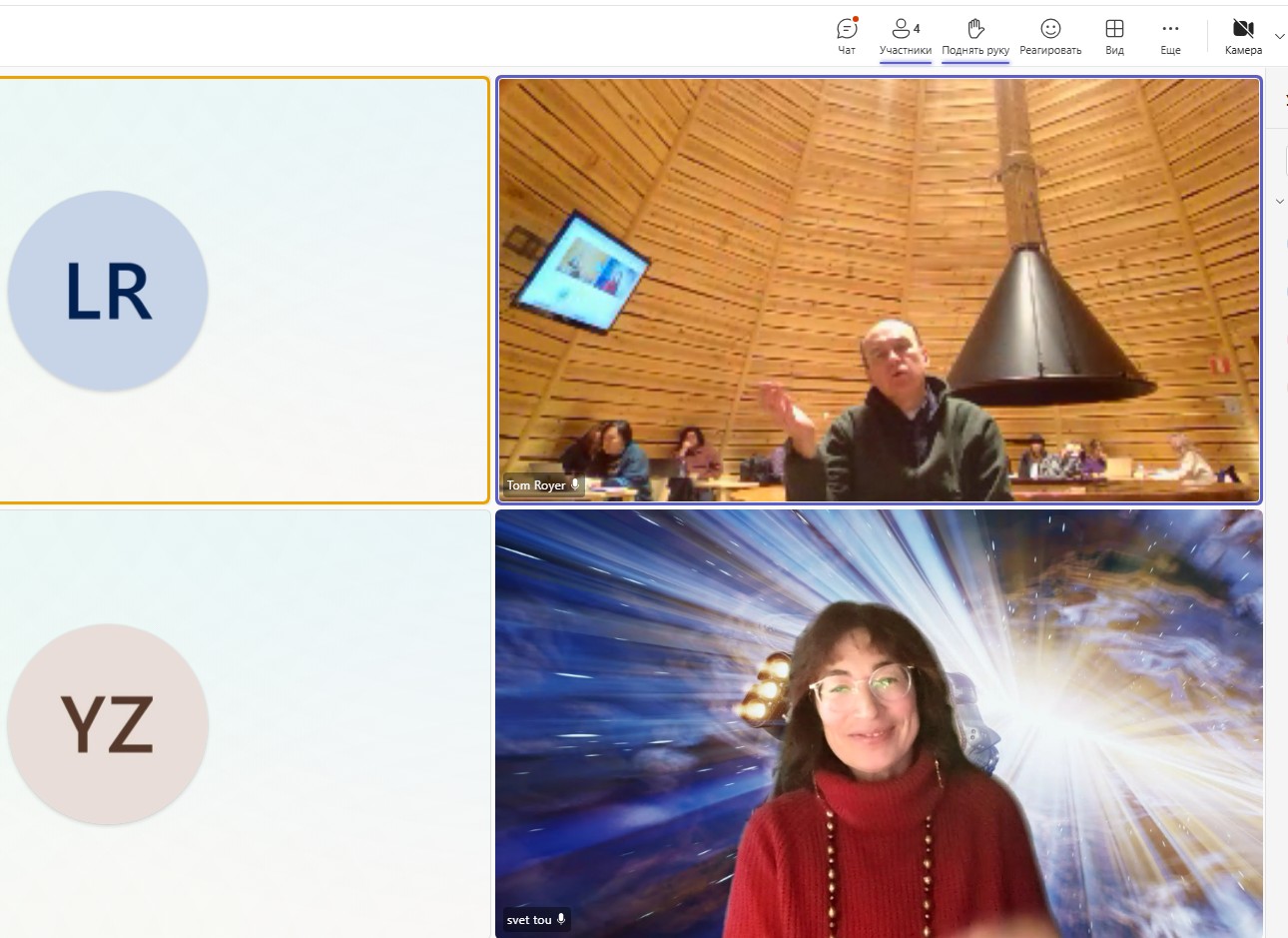Click the participant count number 4

coord(917,28)
